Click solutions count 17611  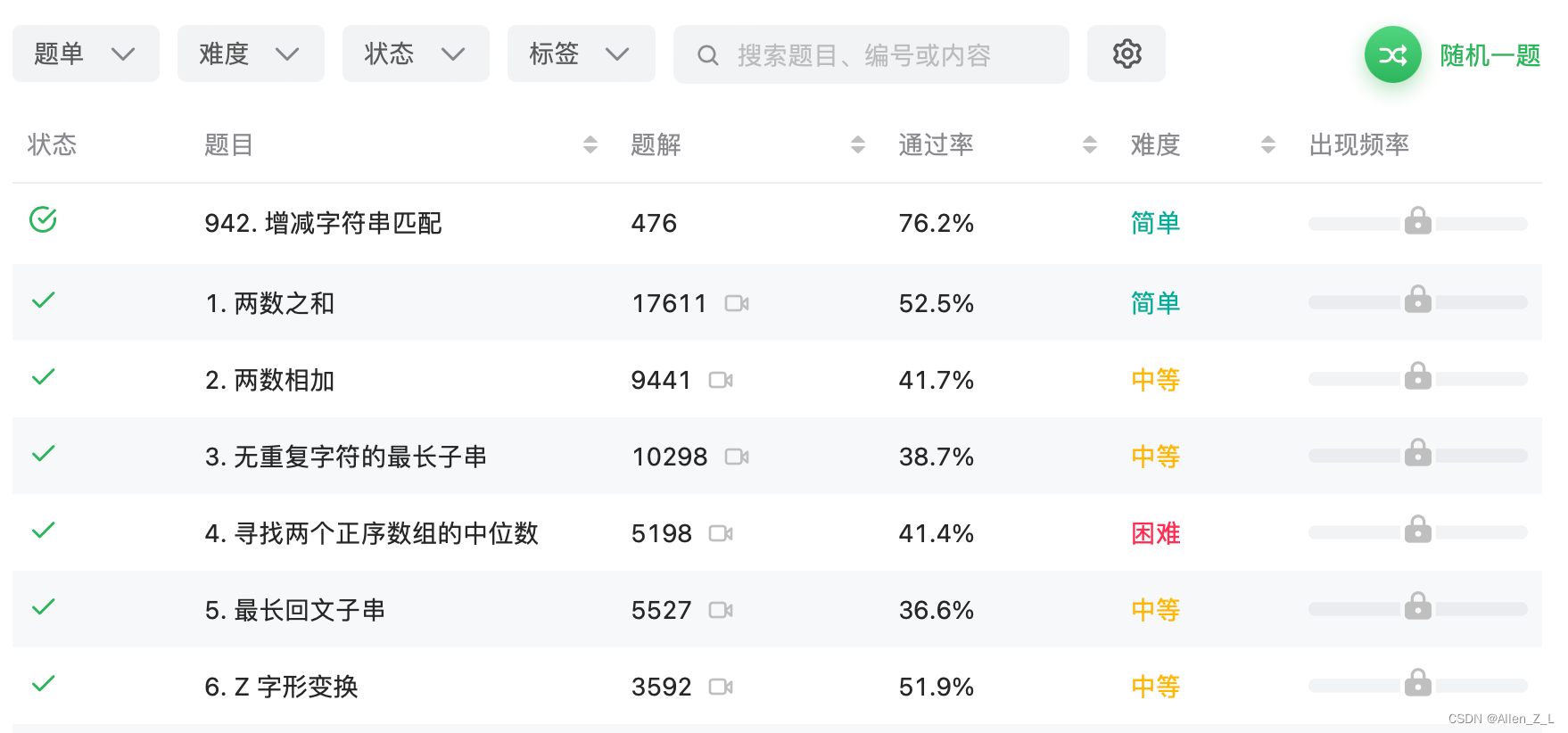pyautogui.click(x=669, y=304)
